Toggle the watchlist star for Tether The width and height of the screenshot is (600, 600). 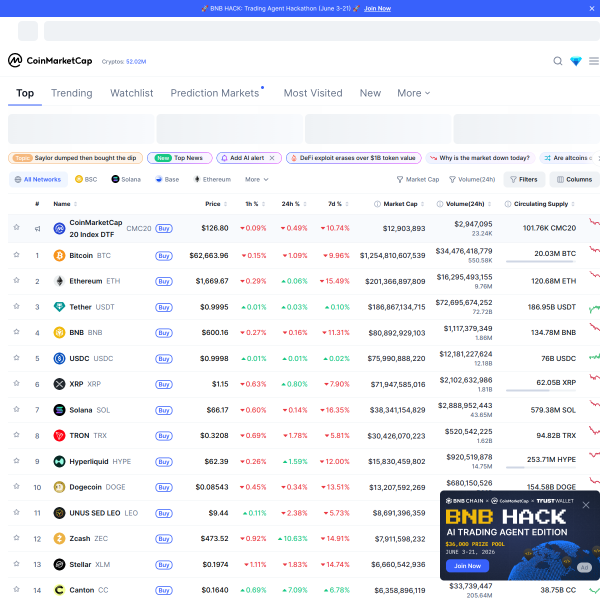click(x=16, y=306)
